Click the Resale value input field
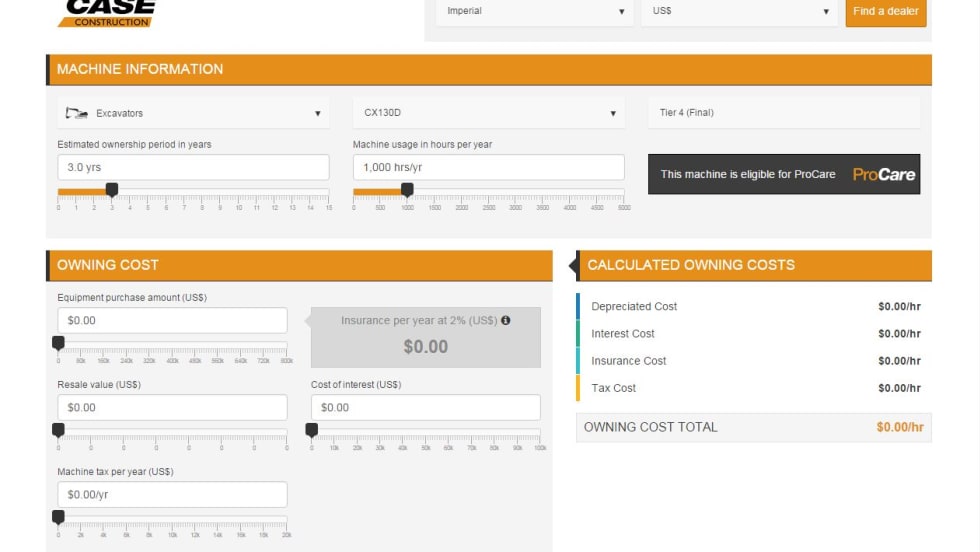The width and height of the screenshot is (980, 552). point(172,407)
